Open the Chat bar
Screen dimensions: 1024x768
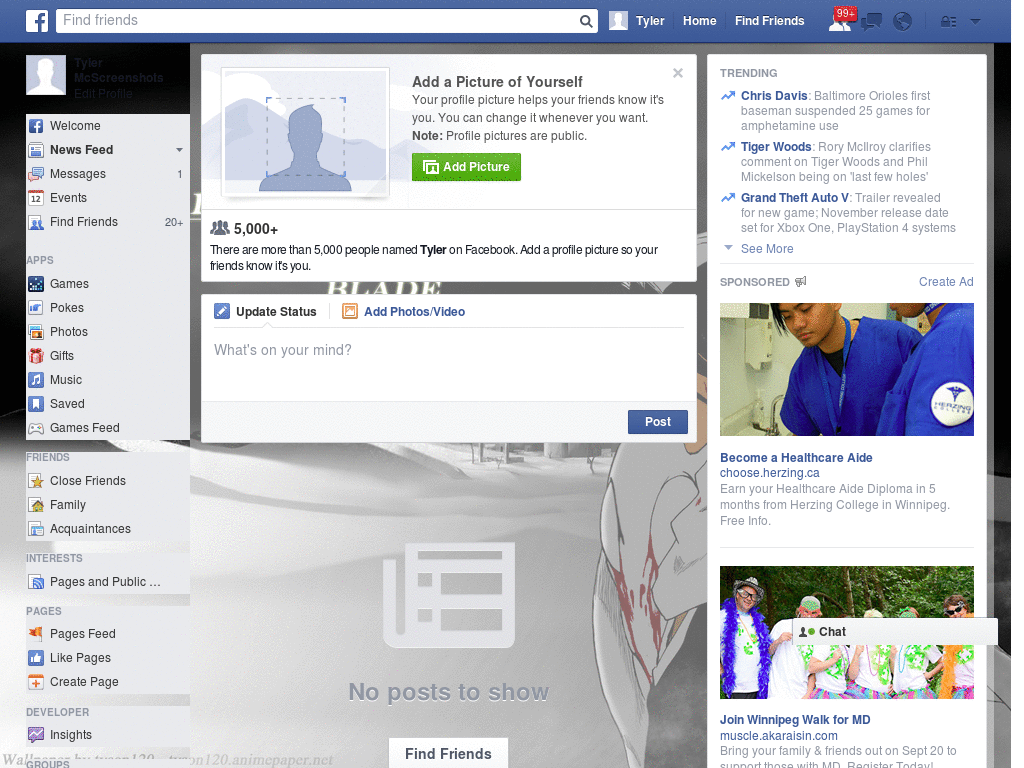895,632
